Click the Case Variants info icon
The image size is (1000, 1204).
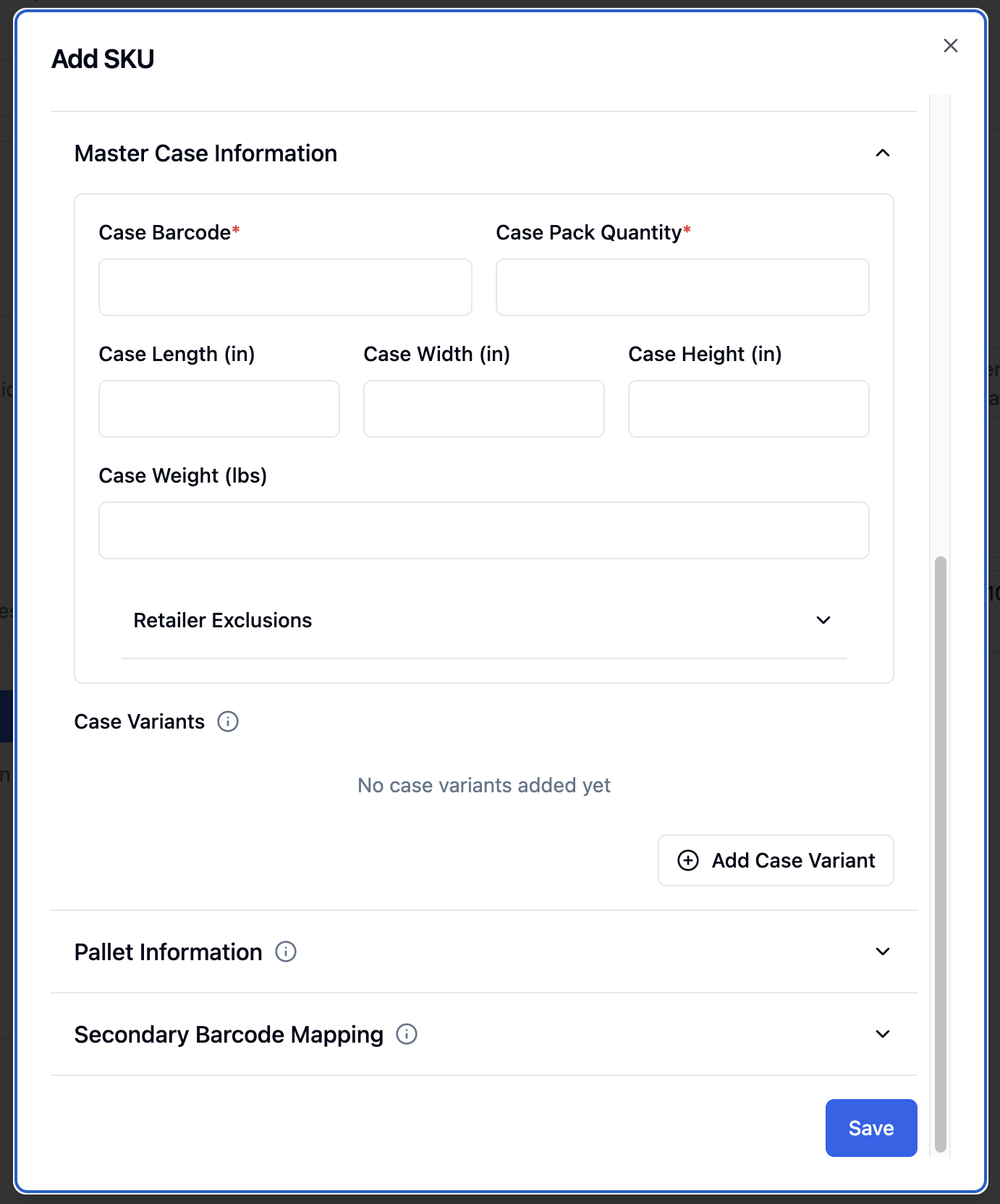coord(228,721)
